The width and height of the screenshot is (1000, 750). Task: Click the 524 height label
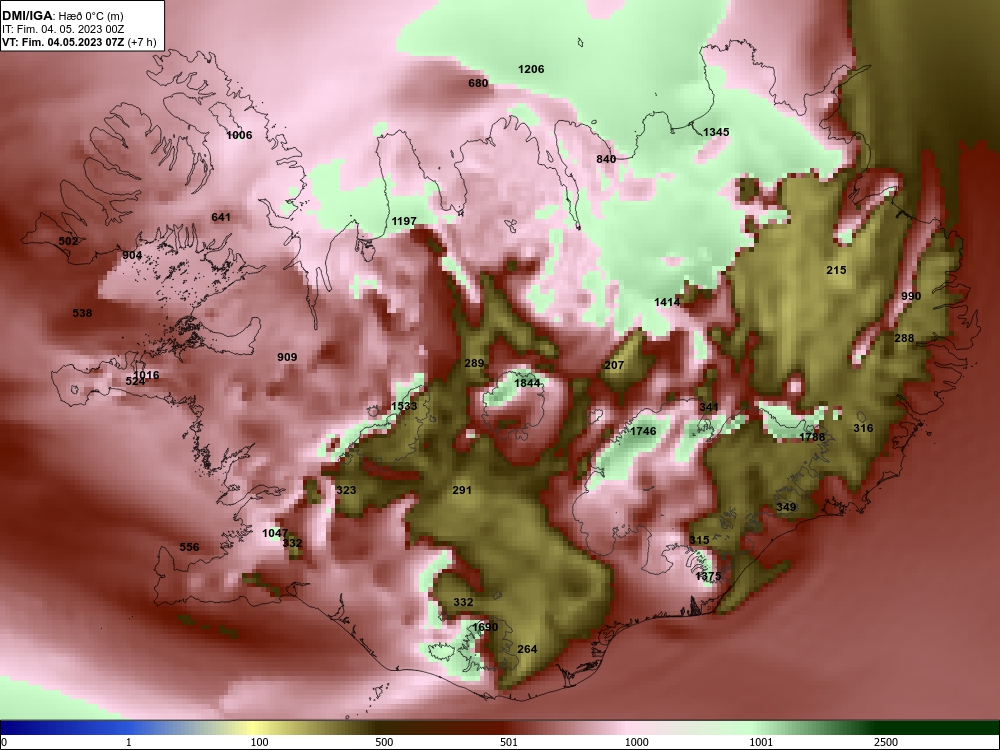coord(135,381)
